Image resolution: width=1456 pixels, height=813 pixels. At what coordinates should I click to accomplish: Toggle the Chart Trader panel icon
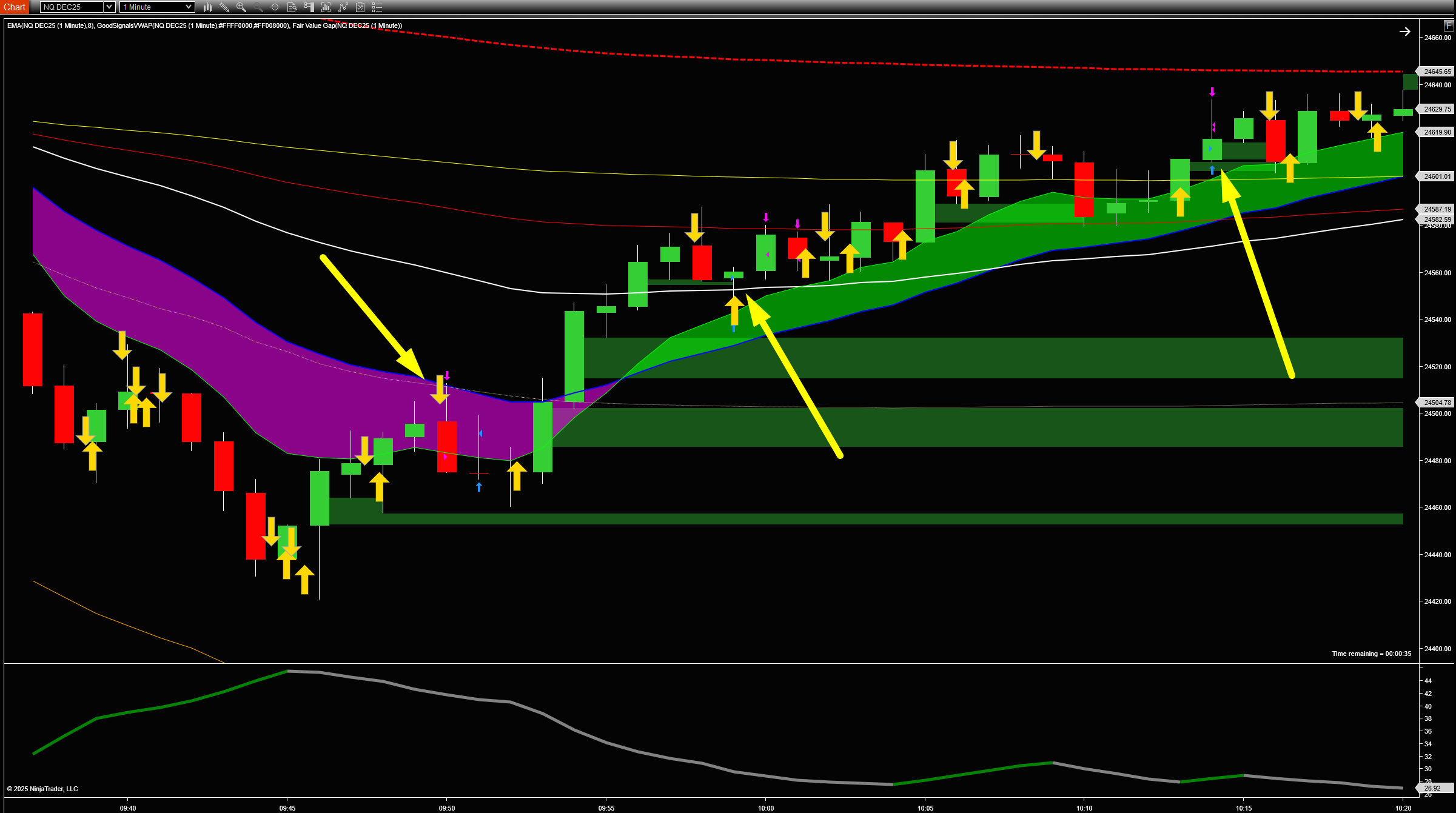coord(309,7)
